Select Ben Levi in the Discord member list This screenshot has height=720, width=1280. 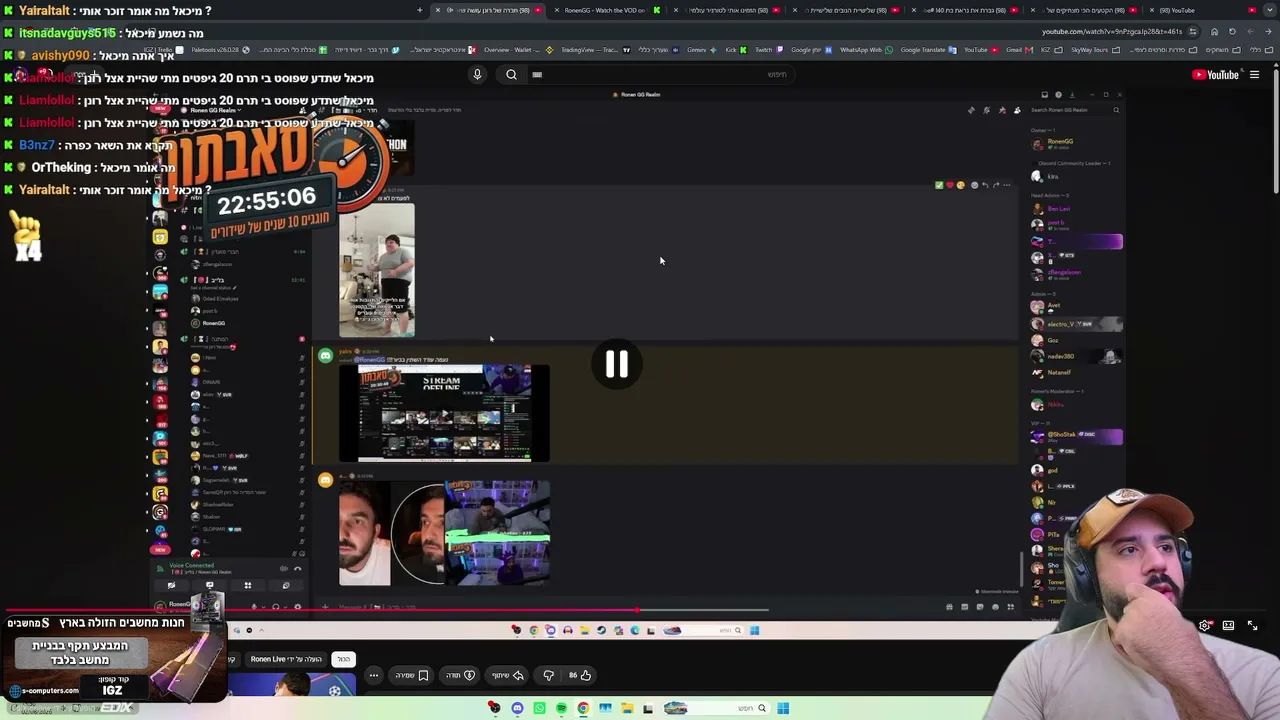[1075, 209]
